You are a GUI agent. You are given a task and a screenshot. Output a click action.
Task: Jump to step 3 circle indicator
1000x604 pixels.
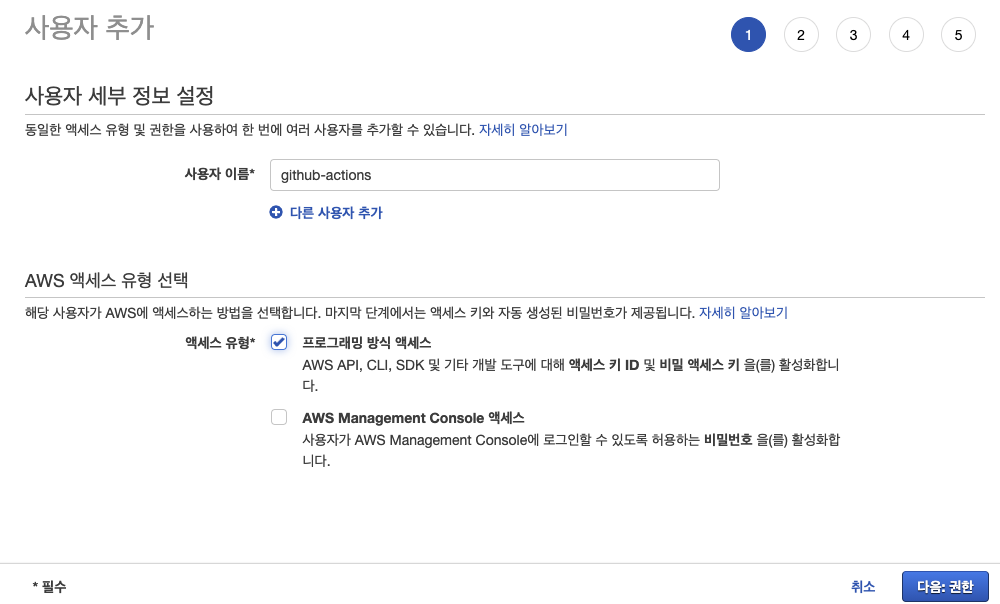[853, 35]
